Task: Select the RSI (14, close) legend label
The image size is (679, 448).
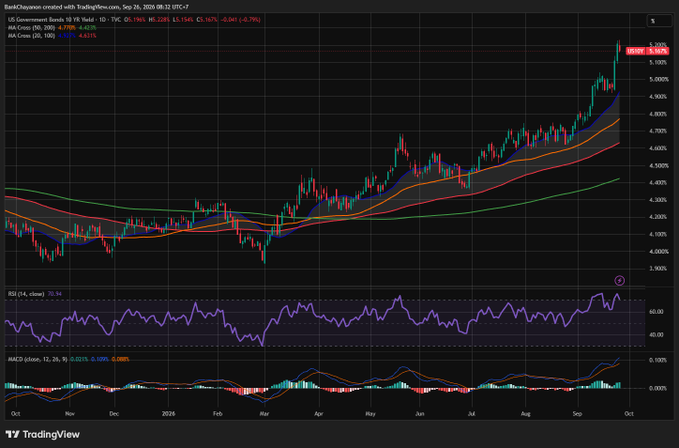Action: 26,294
